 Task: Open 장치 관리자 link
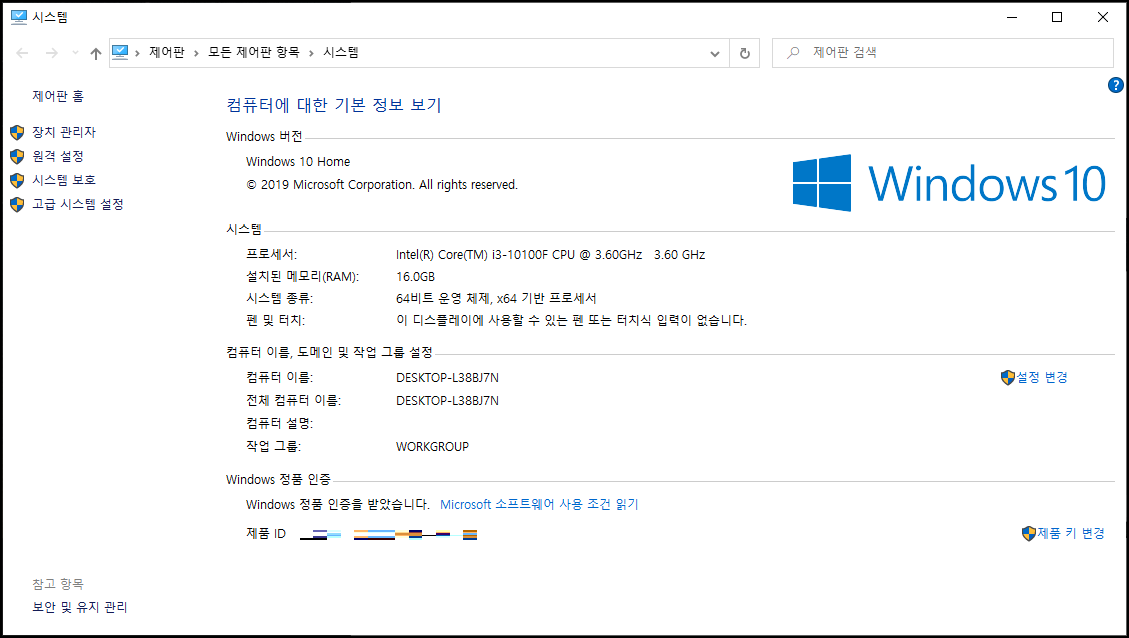point(63,132)
